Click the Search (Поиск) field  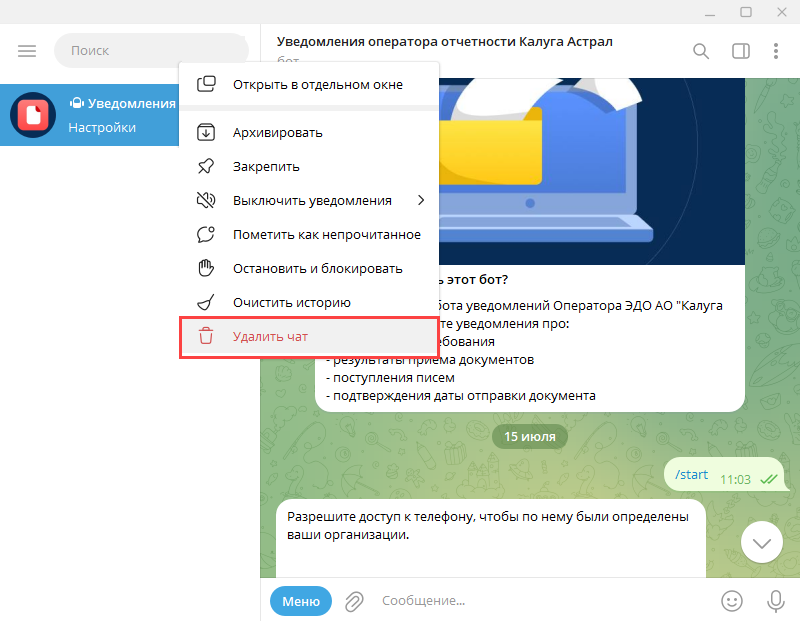click(x=151, y=51)
